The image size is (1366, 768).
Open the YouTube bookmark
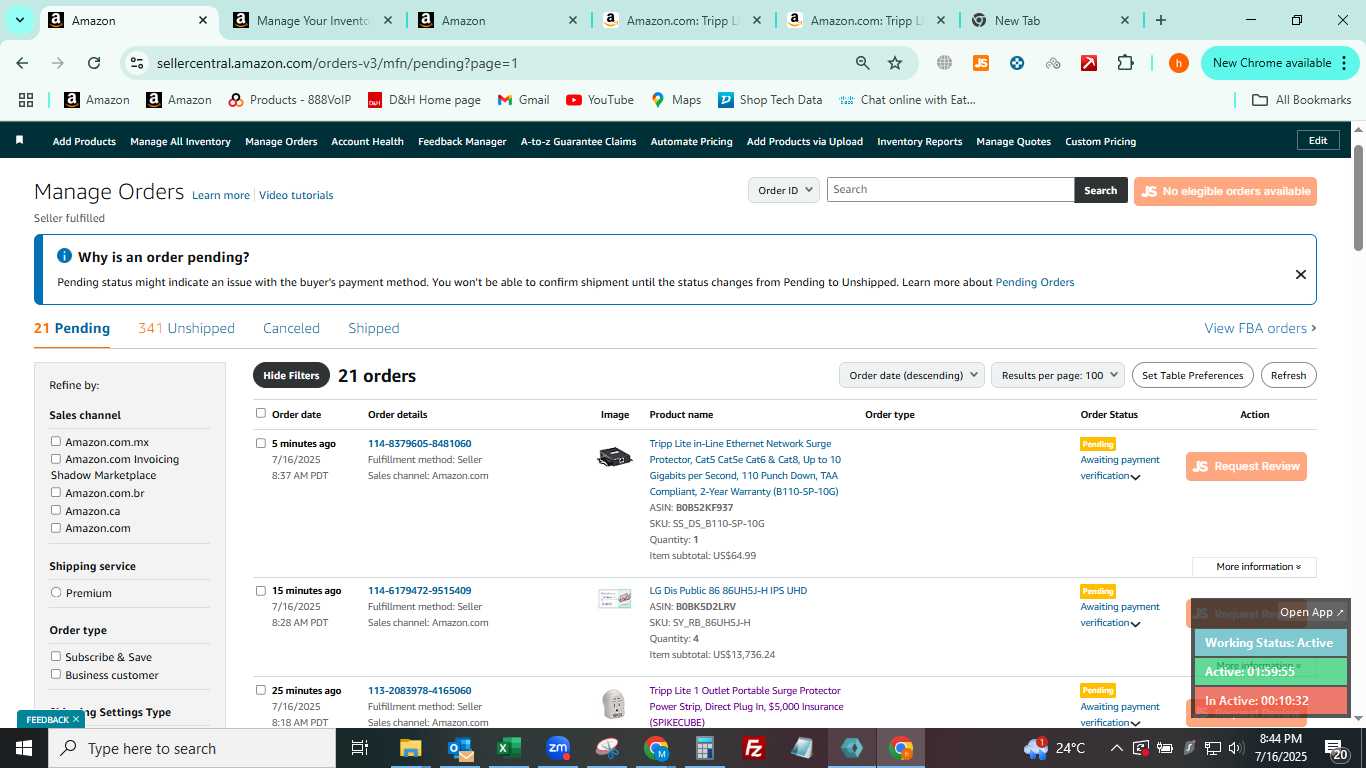(600, 100)
